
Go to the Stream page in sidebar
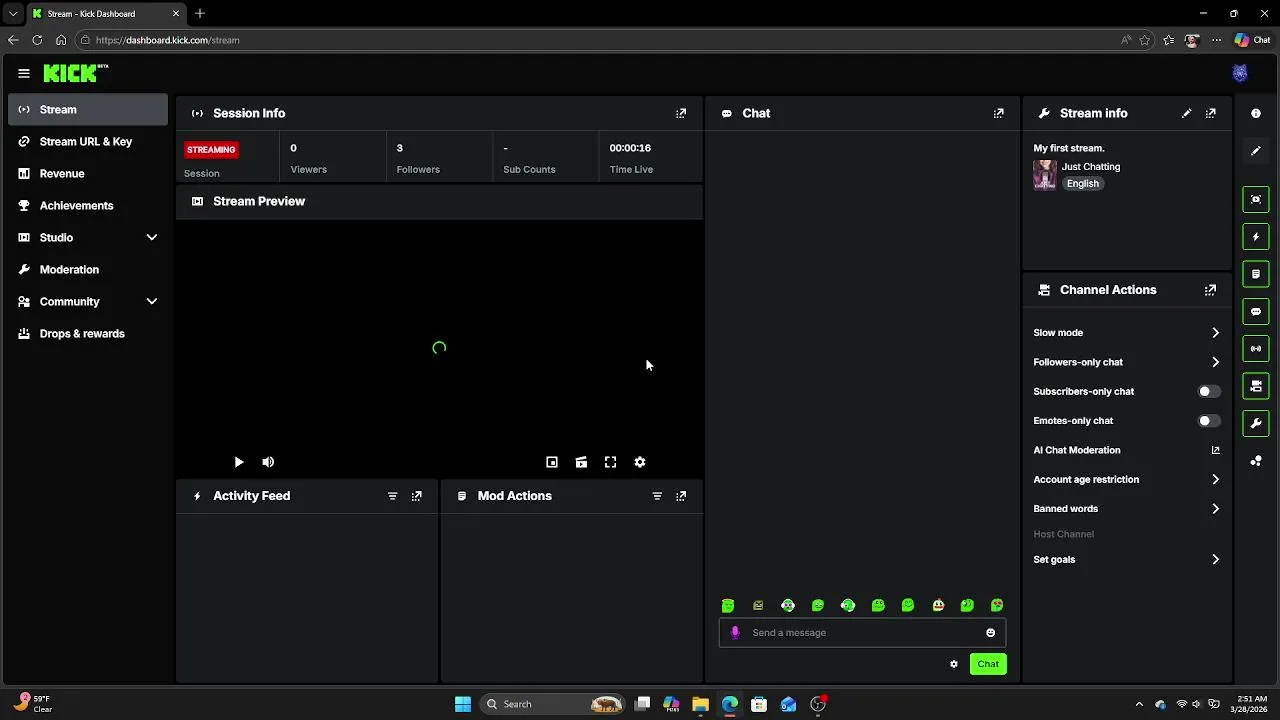pyautogui.click(x=88, y=110)
